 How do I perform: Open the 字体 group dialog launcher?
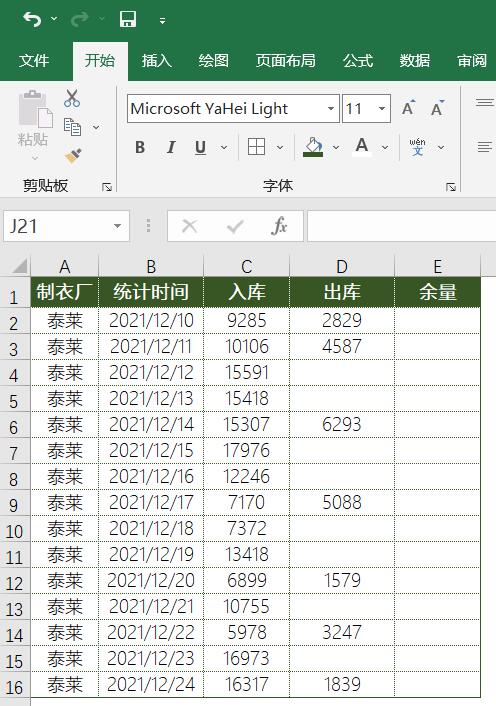[x=451, y=187]
